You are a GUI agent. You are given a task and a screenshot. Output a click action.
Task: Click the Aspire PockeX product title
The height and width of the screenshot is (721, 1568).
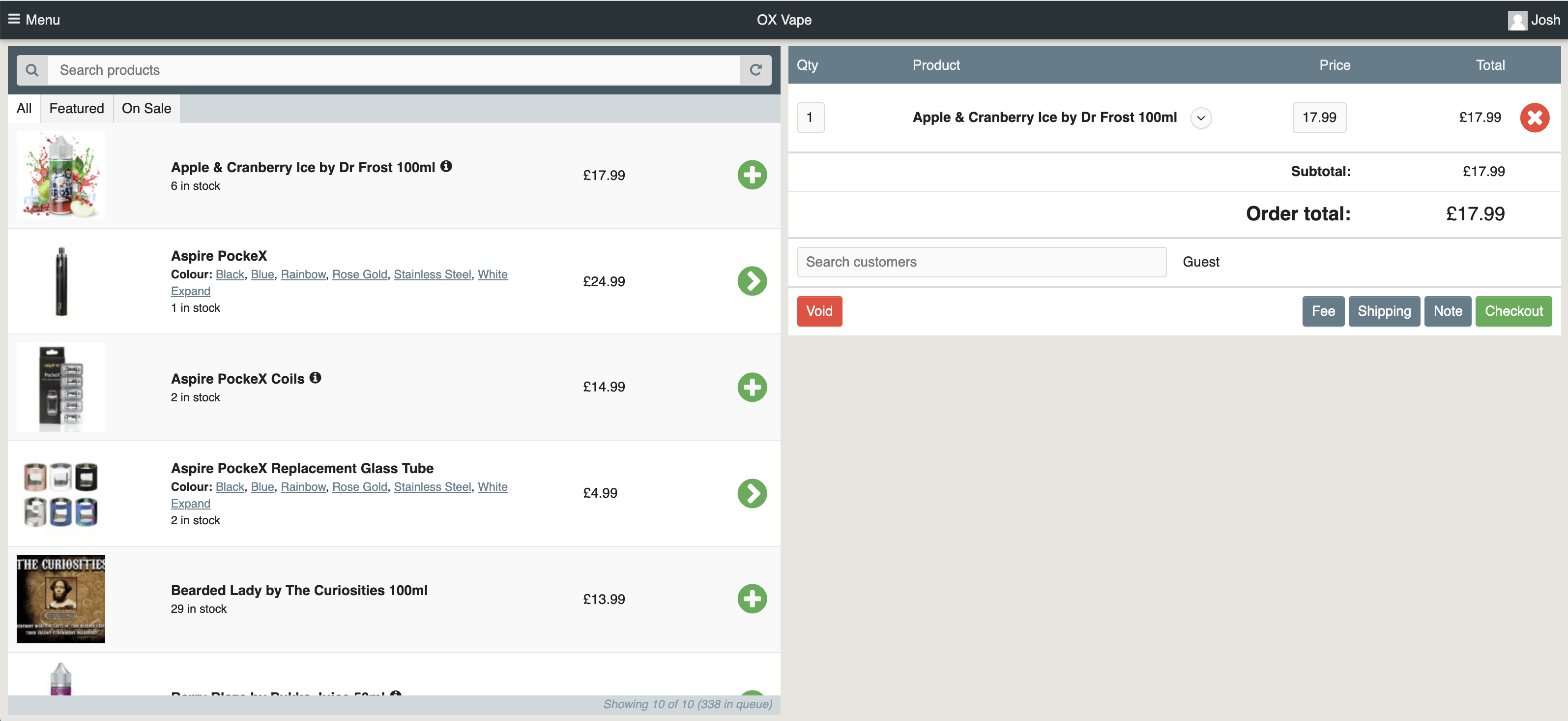click(219, 256)
